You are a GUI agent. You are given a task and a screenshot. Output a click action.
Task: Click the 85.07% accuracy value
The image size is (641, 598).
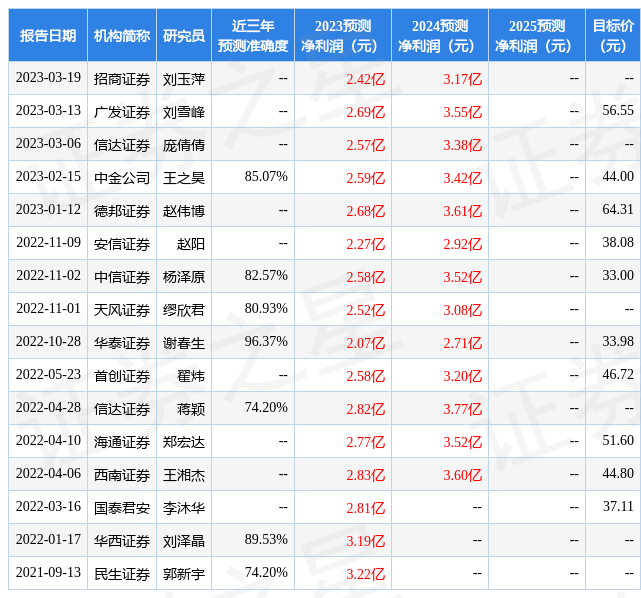pos(266,177)
